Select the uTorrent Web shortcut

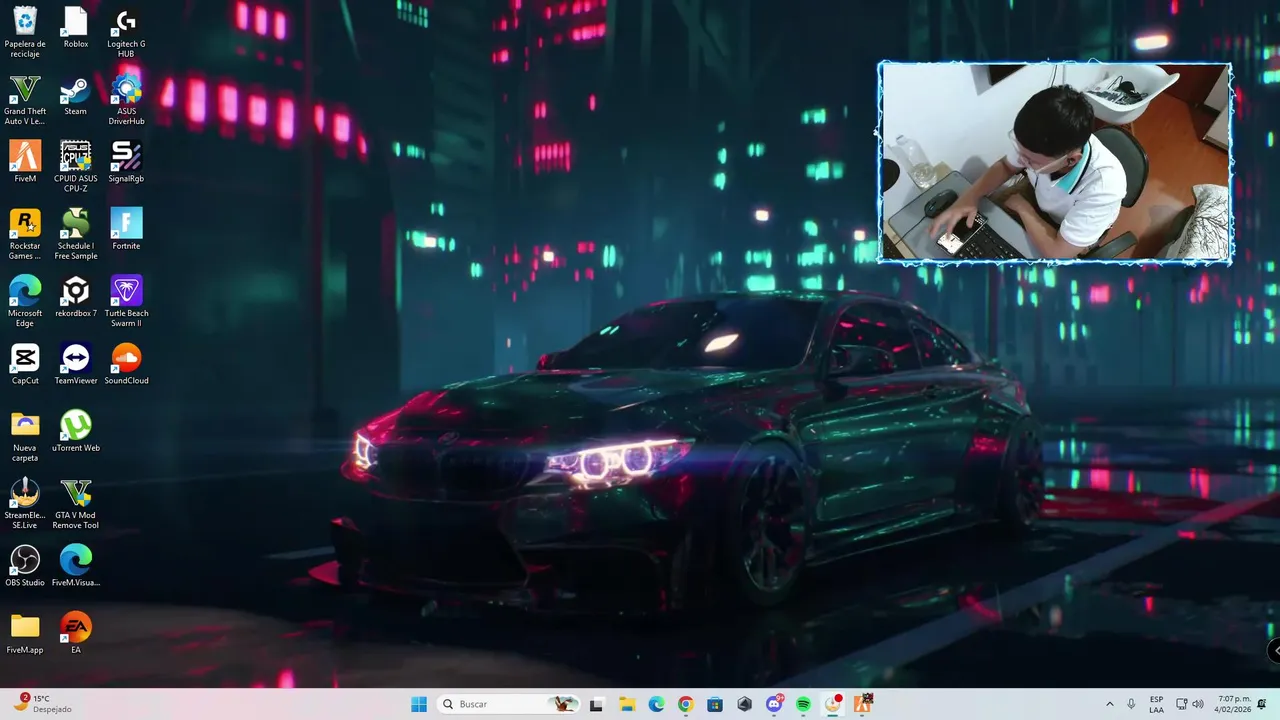(x=76, y=432)
